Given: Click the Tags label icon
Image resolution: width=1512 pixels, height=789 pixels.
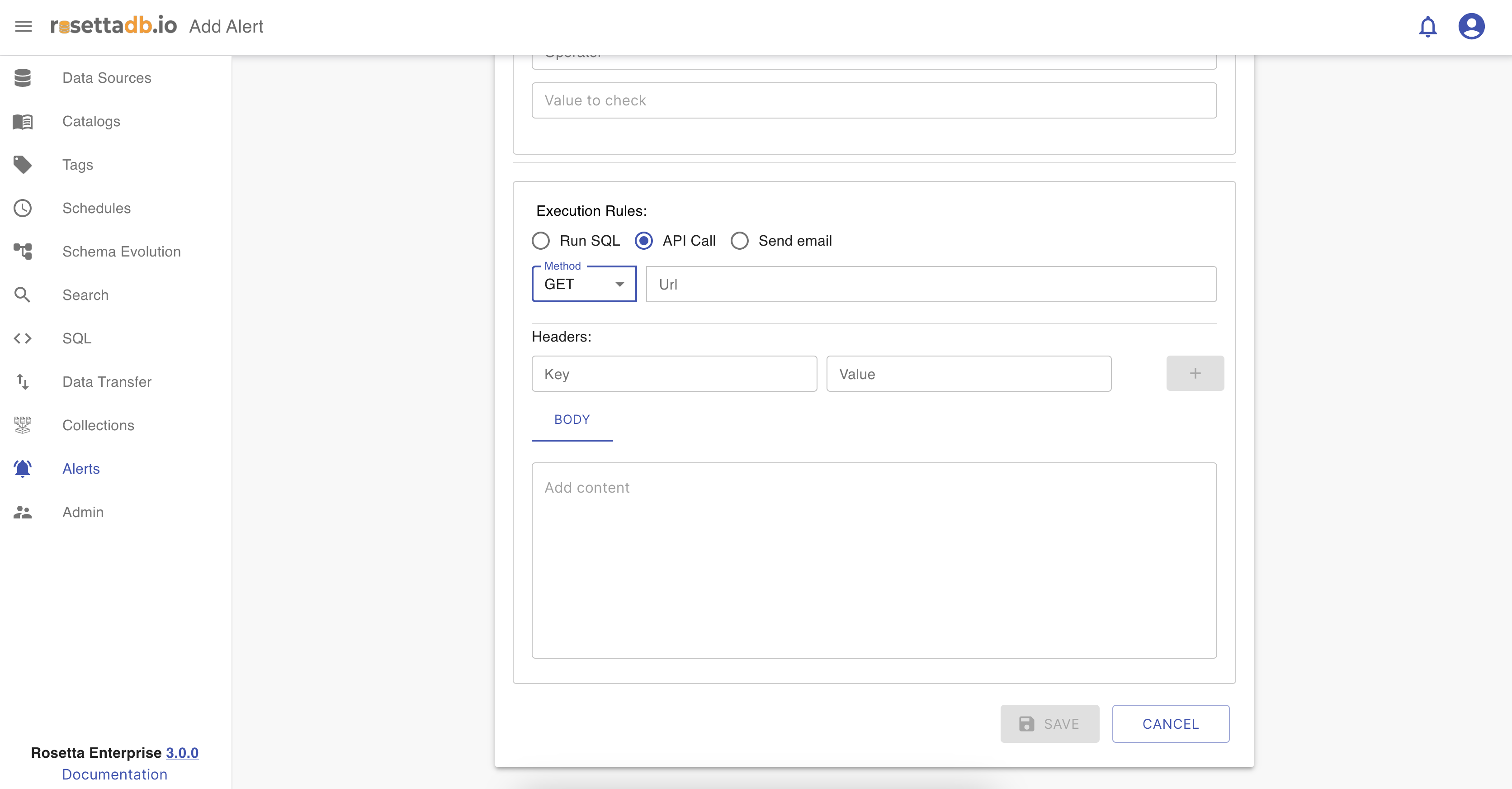Looking at the screenshot, I should tap(22, 165).
